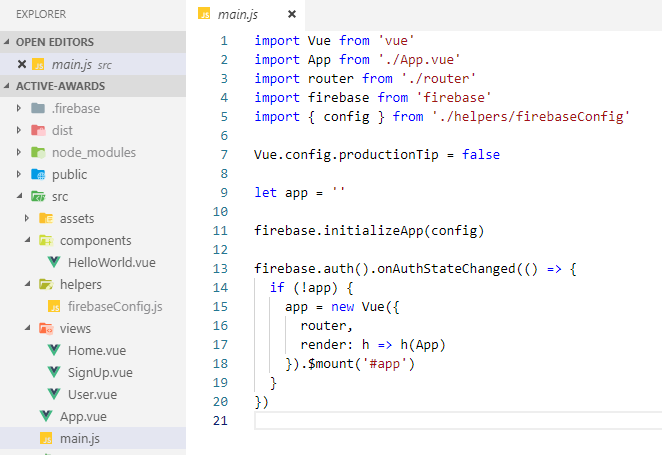Click the .firebase folder icon
This screenshot has width=662, height=455.
(x=38, y=108)
